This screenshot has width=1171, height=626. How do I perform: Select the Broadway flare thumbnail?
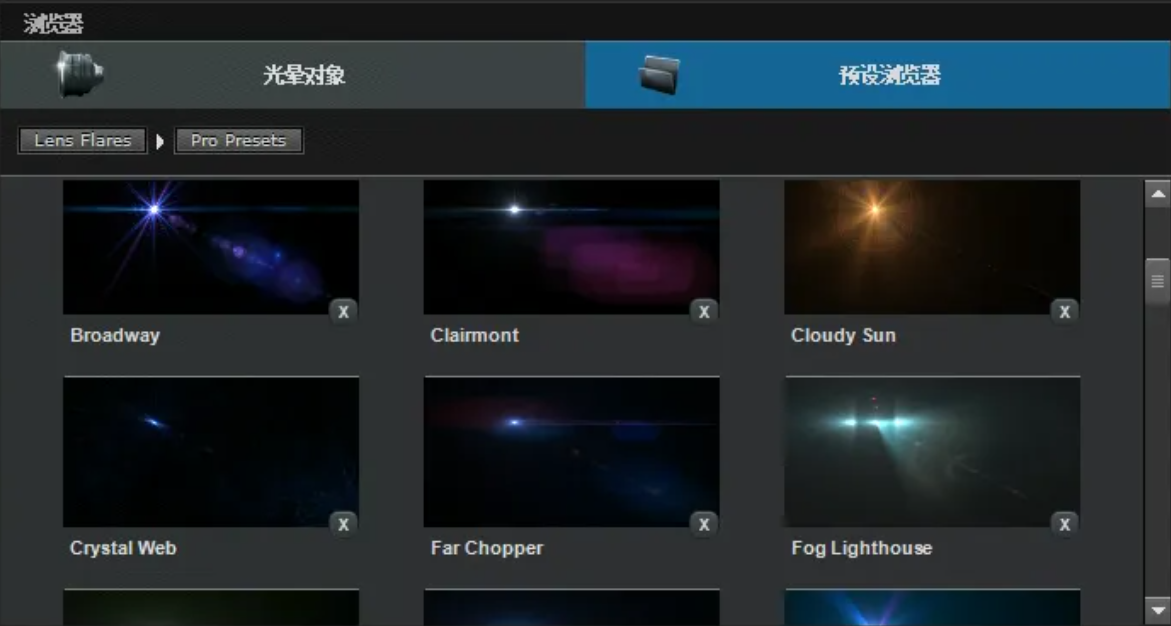211,247
